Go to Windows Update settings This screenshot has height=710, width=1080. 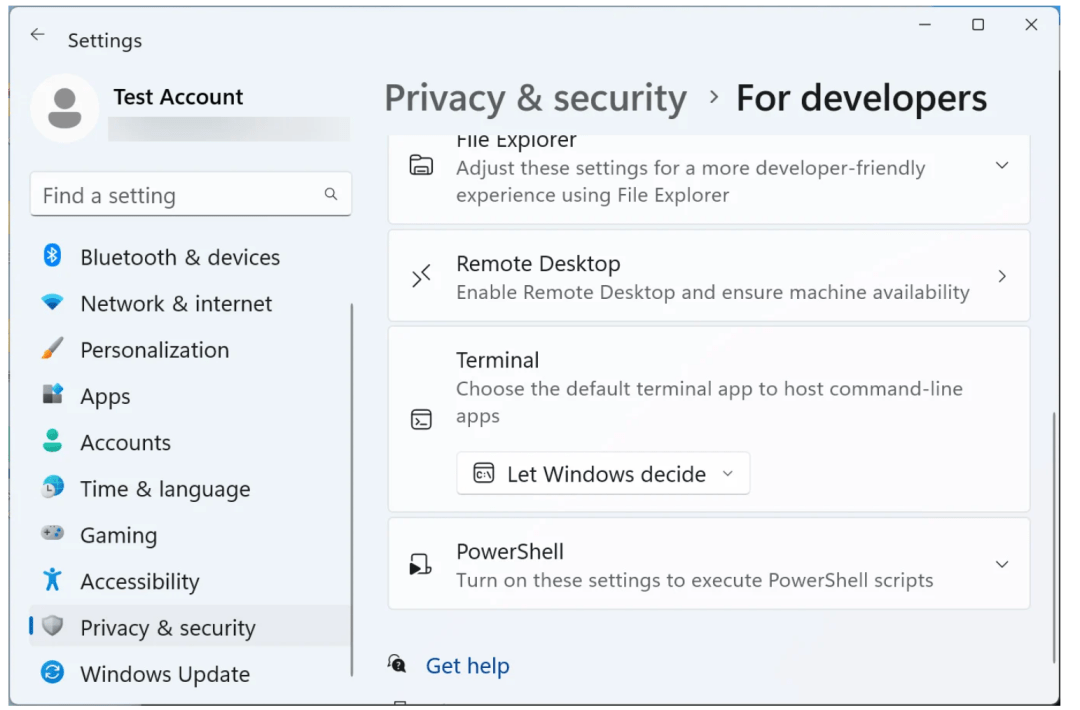pos(165,674)
